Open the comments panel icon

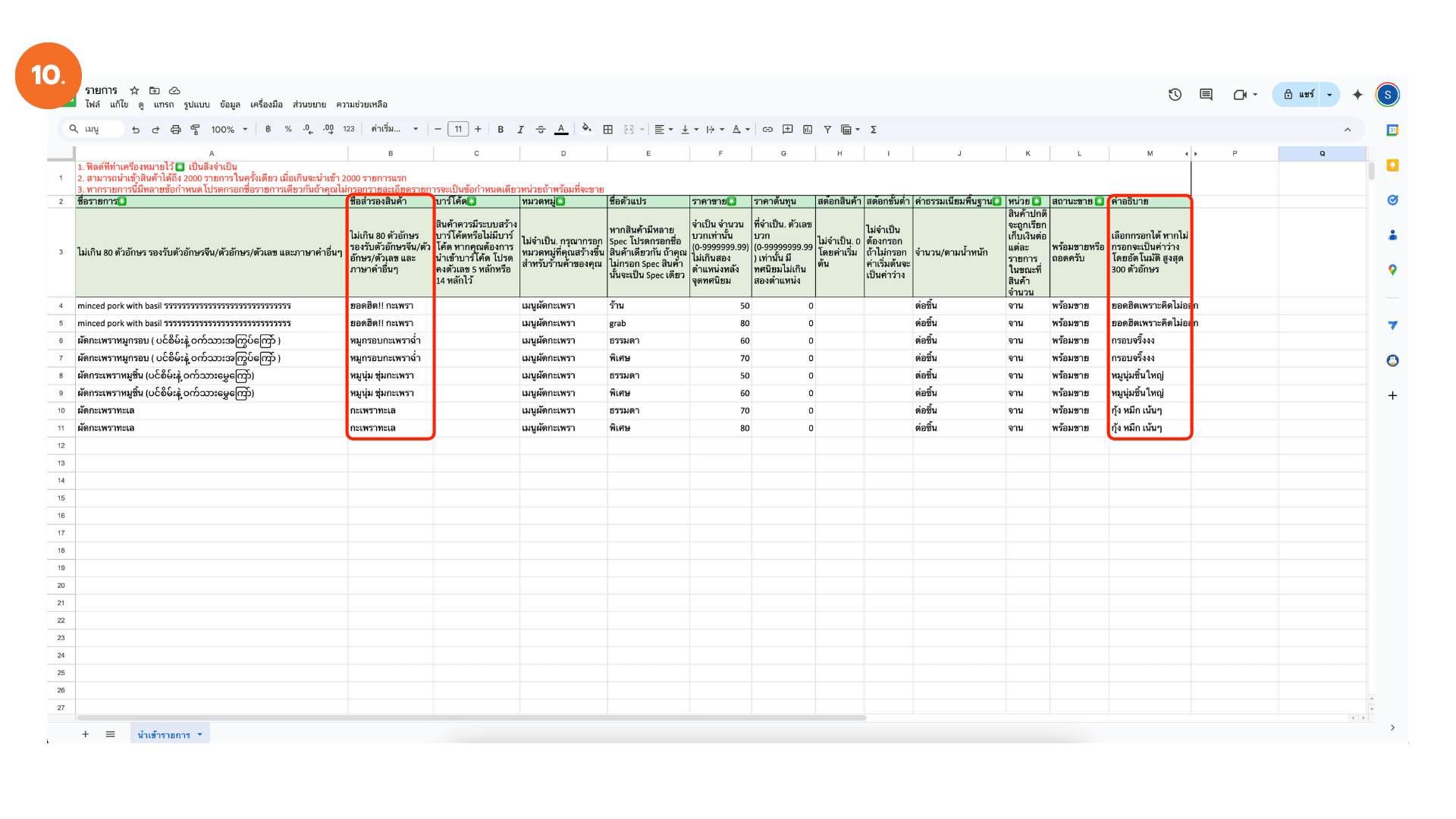[x=1206, y=95]
